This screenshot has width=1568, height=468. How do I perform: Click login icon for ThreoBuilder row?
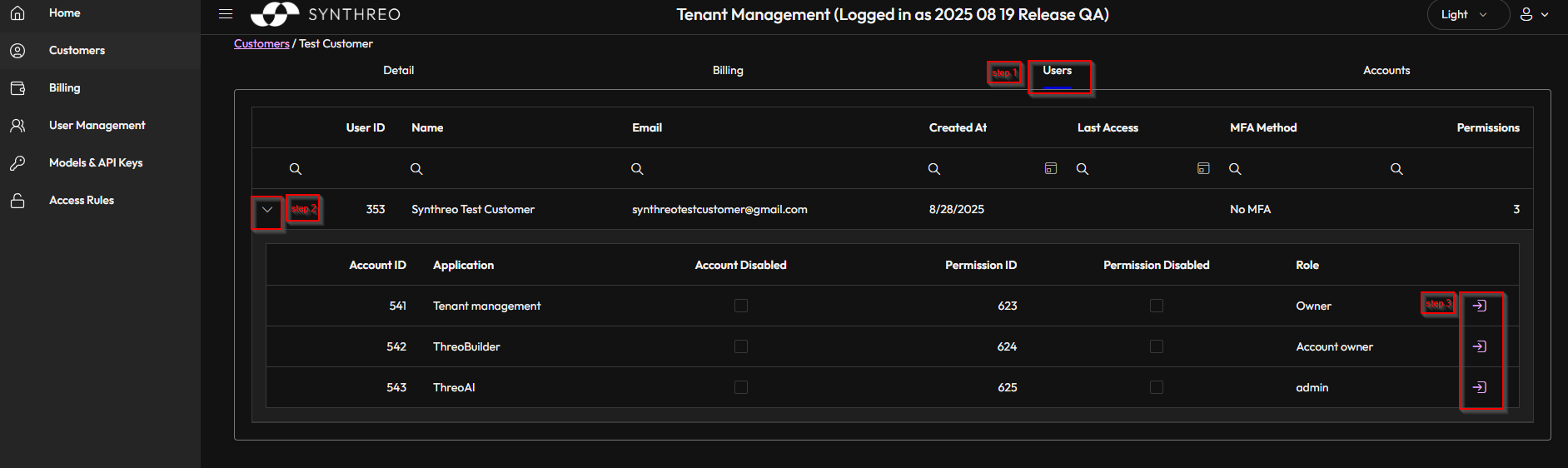(x=1480, y=346)
